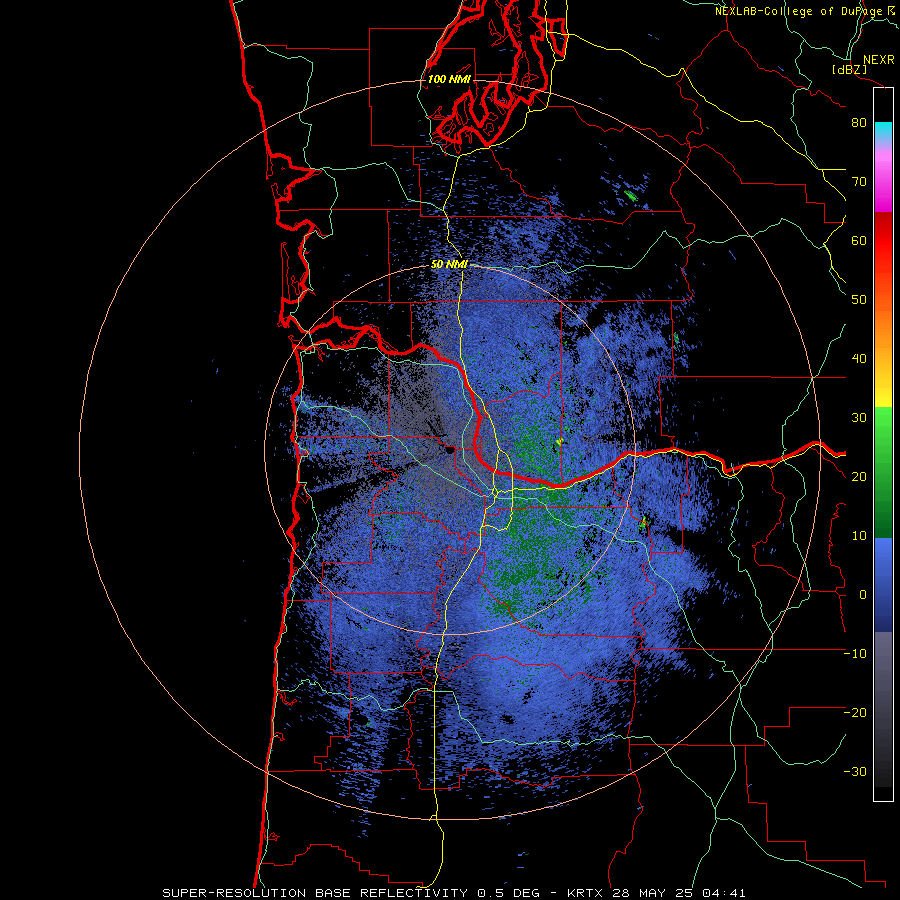Click the 50 value on dBZ scale
900x900 pixels.
click(859, 300)
